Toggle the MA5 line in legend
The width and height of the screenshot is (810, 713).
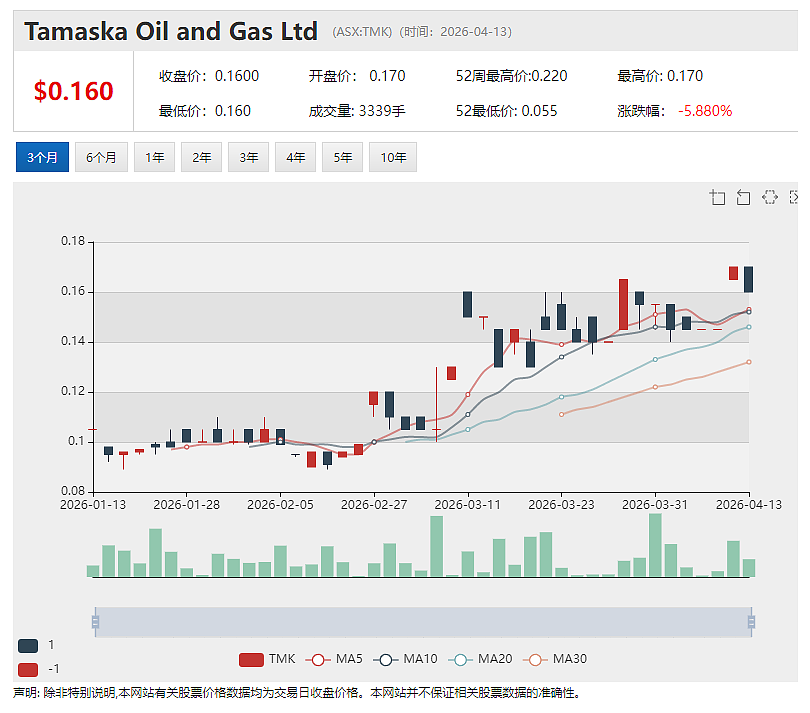(334, 659)
